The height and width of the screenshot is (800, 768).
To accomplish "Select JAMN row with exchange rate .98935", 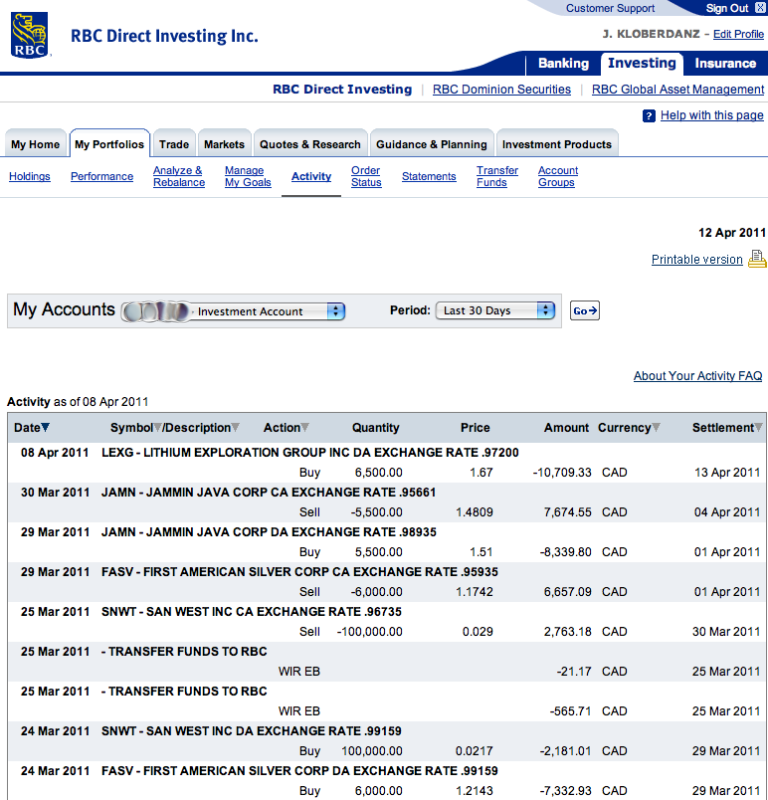I will click(387, 542).
